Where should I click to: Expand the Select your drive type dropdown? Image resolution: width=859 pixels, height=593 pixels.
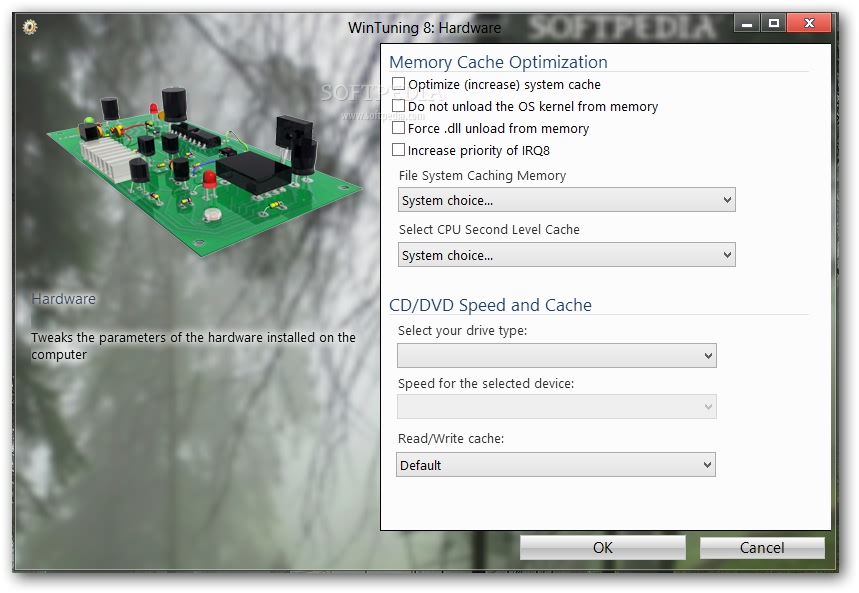(557, 356)
